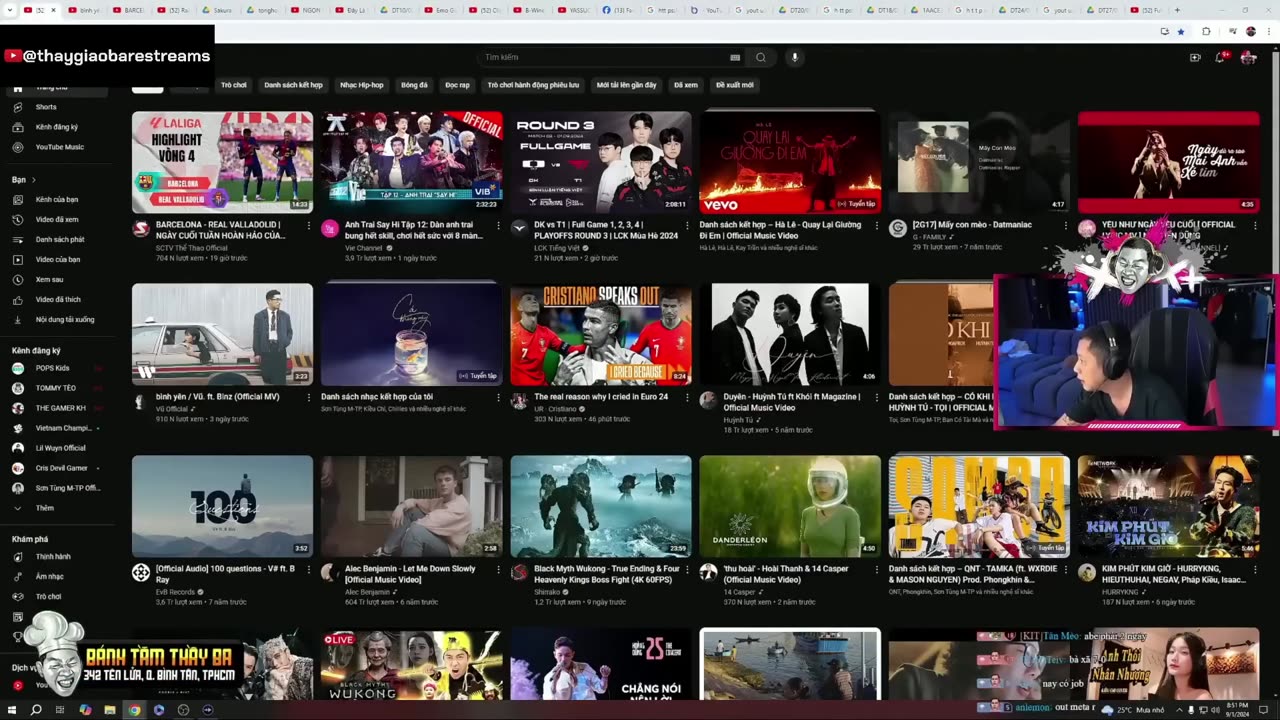Open YouTube account avatar menu

(x=1248, y=57)
